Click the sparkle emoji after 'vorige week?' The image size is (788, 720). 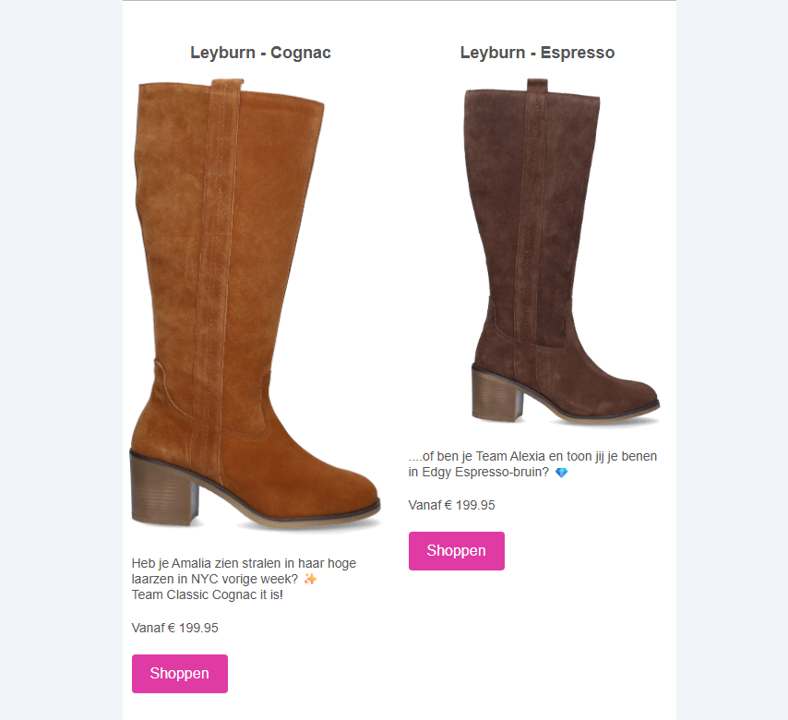point(311,579)
